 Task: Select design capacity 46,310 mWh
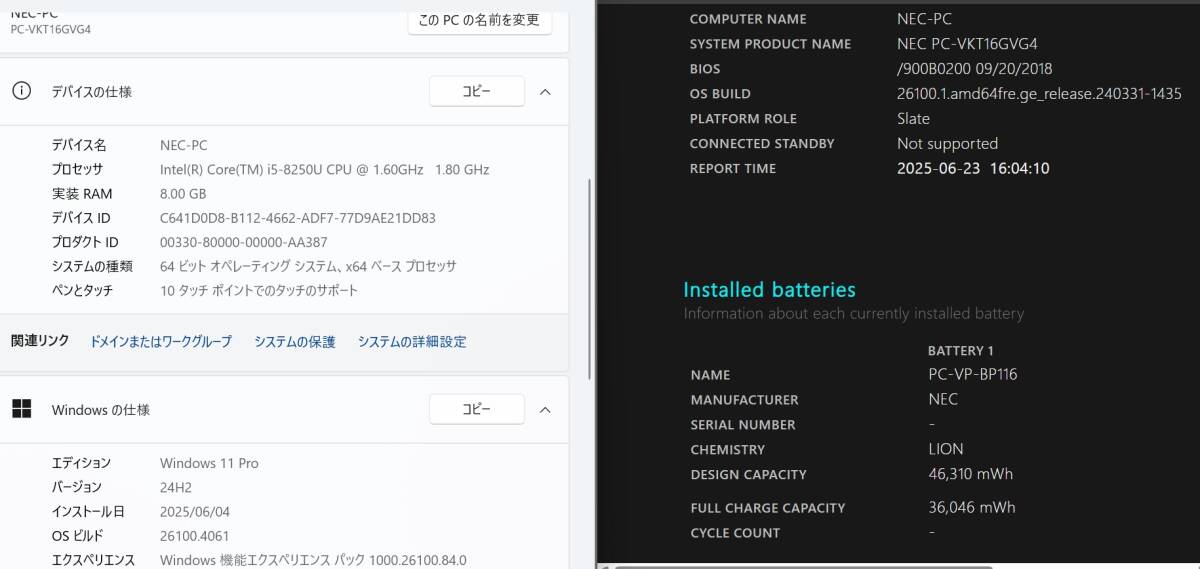[970, 474]
